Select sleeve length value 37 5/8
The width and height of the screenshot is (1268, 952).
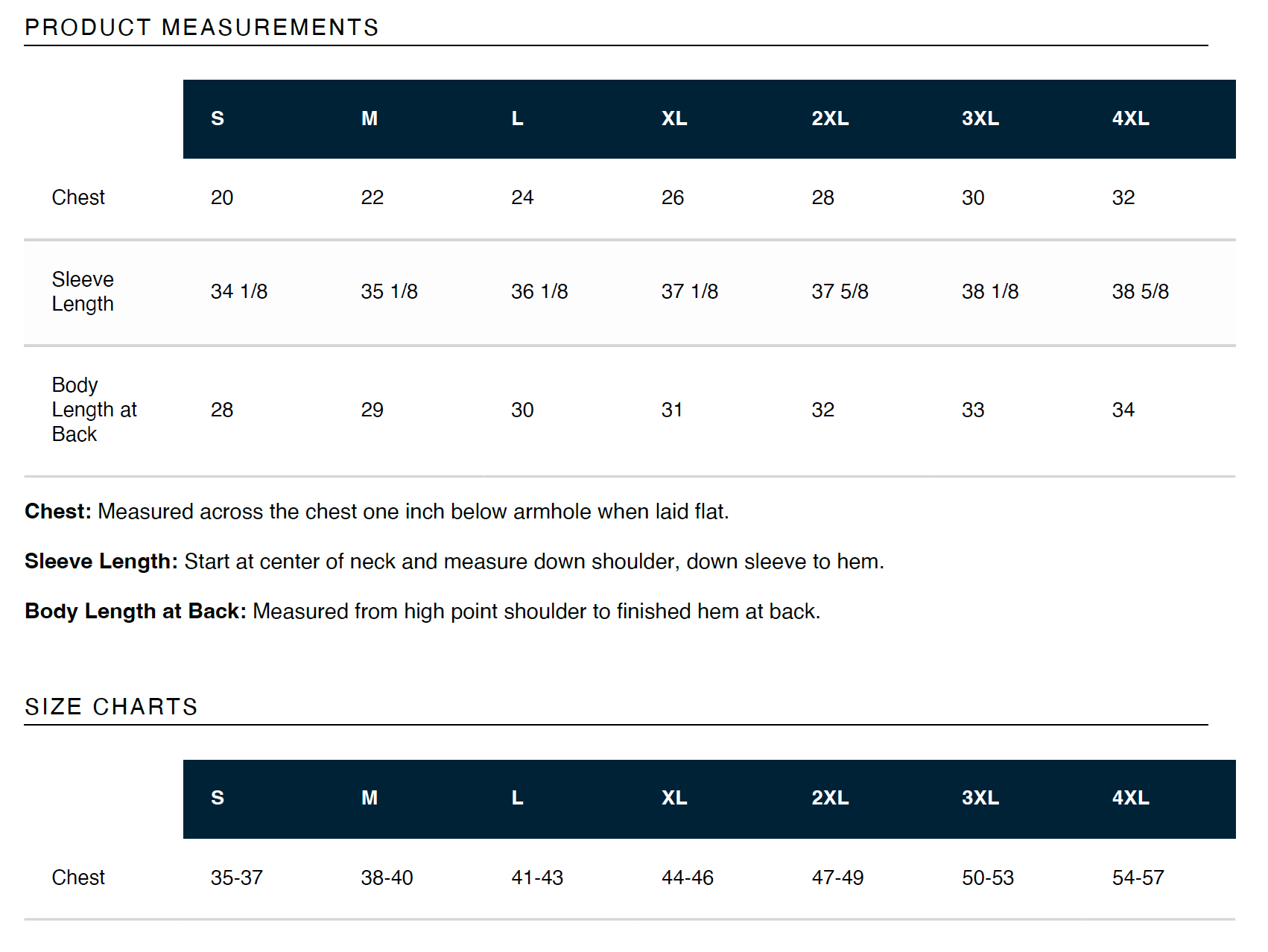point(840,291)
